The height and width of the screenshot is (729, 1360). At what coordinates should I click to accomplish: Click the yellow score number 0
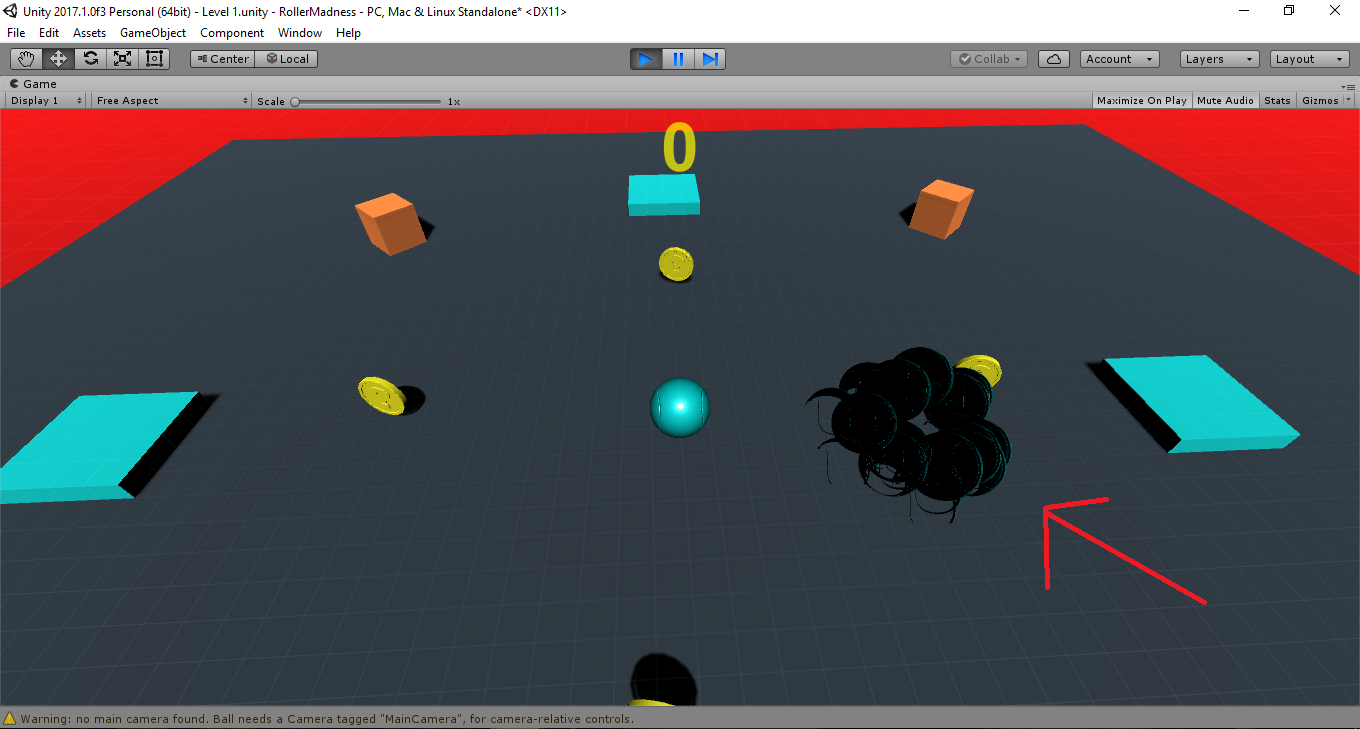(679, 148)
